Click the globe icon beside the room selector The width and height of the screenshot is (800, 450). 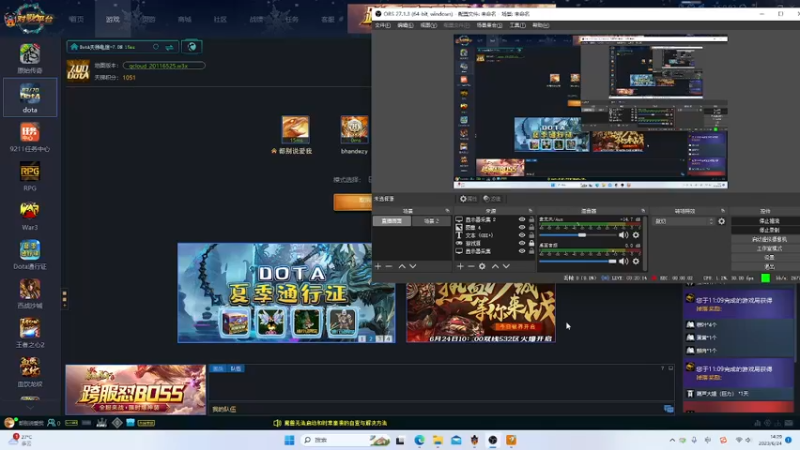pyautogui.click(x=192, y=47)
